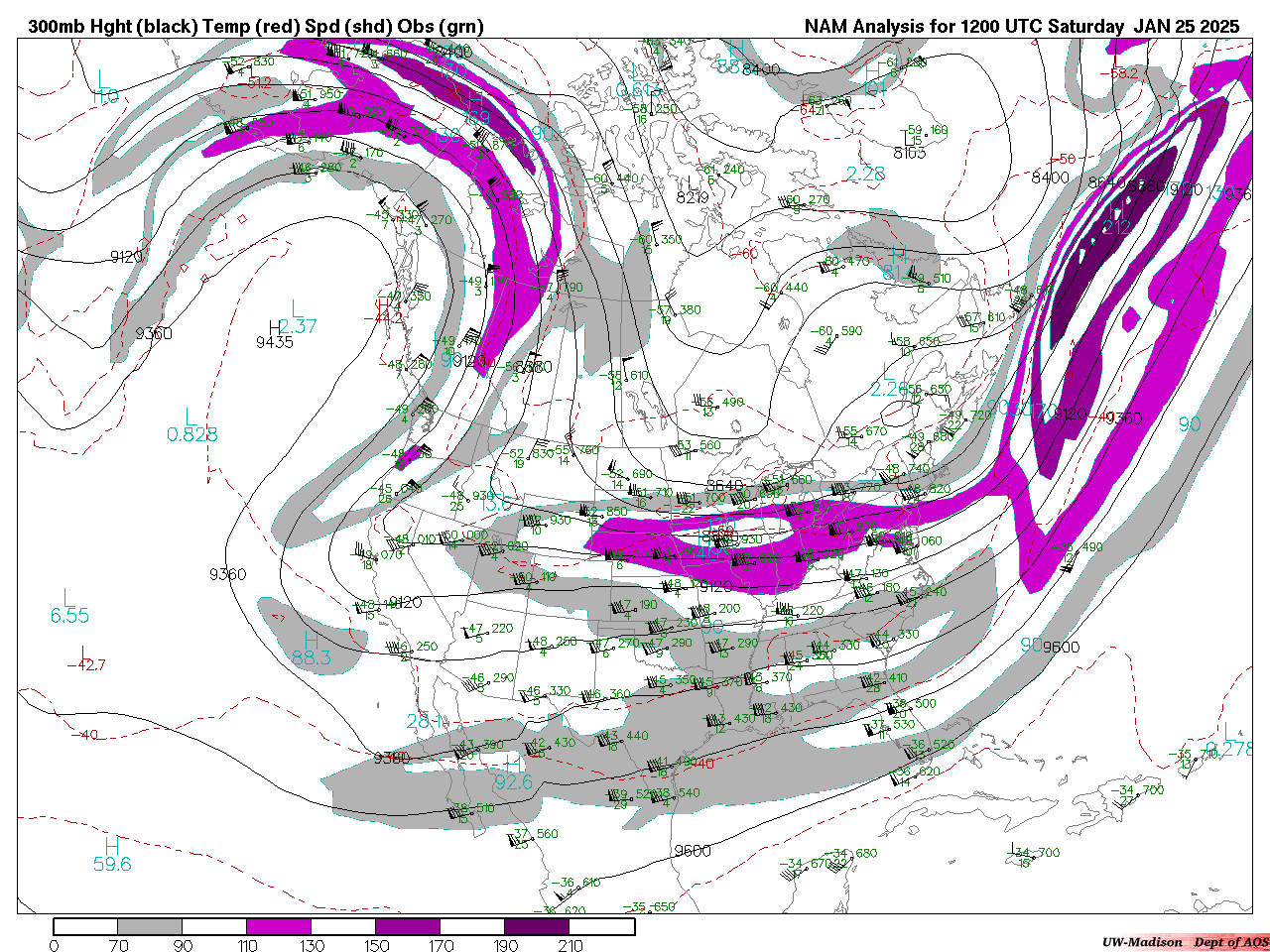Click the cyan 28.1 wind speed label

425,721
